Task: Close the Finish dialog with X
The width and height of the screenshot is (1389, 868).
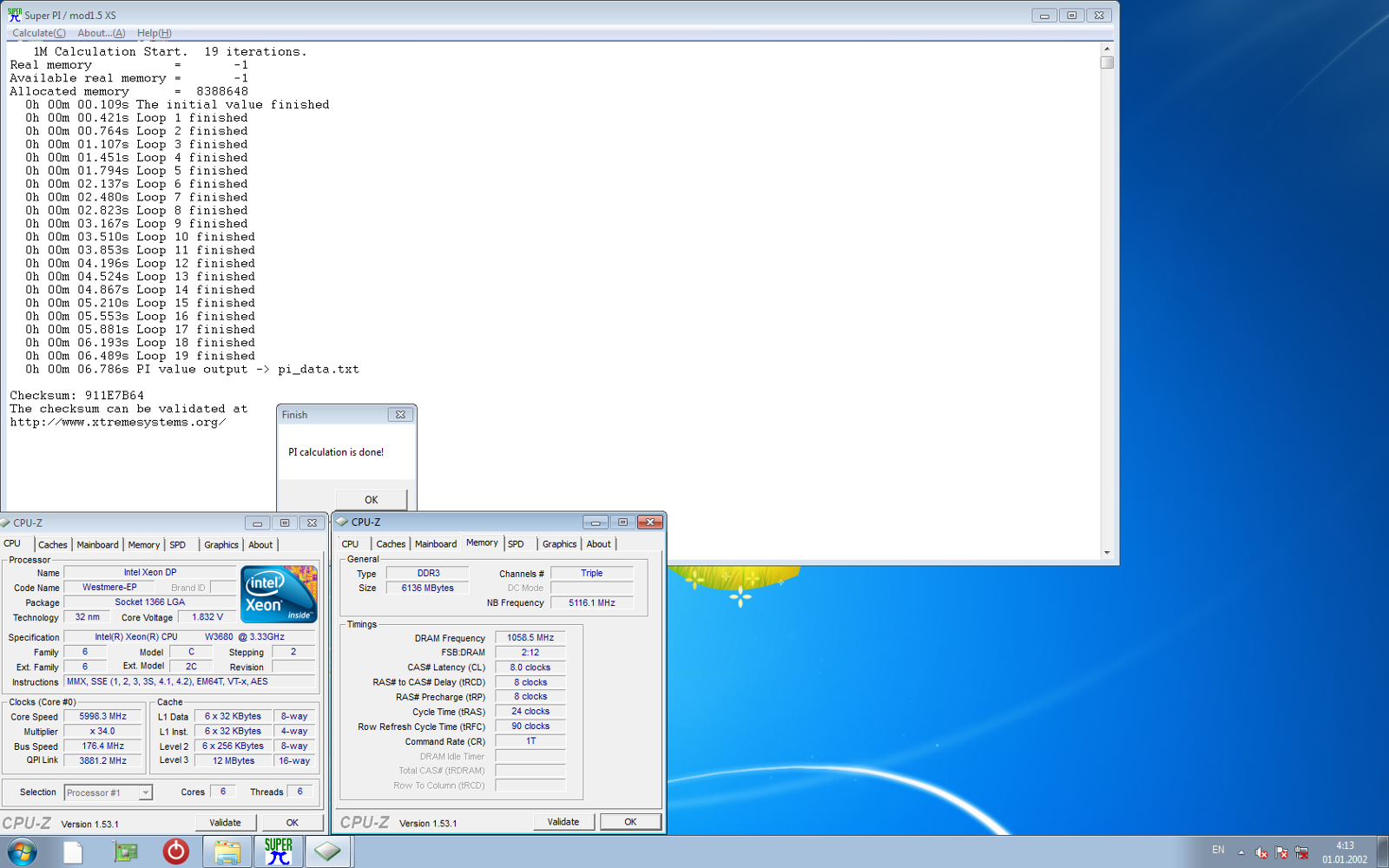Action: 400,415
